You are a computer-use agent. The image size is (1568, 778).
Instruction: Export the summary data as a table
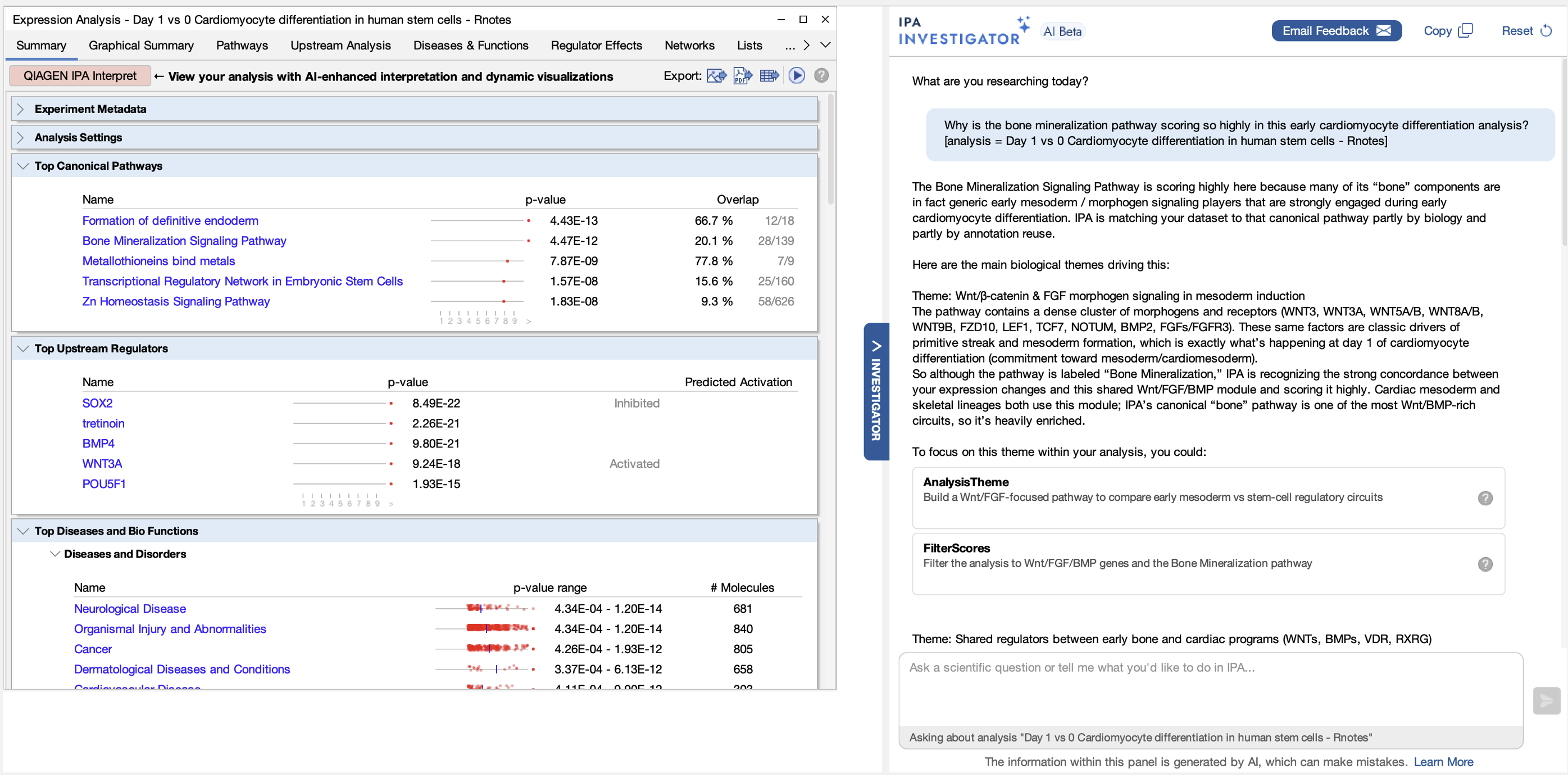[769, 76]
